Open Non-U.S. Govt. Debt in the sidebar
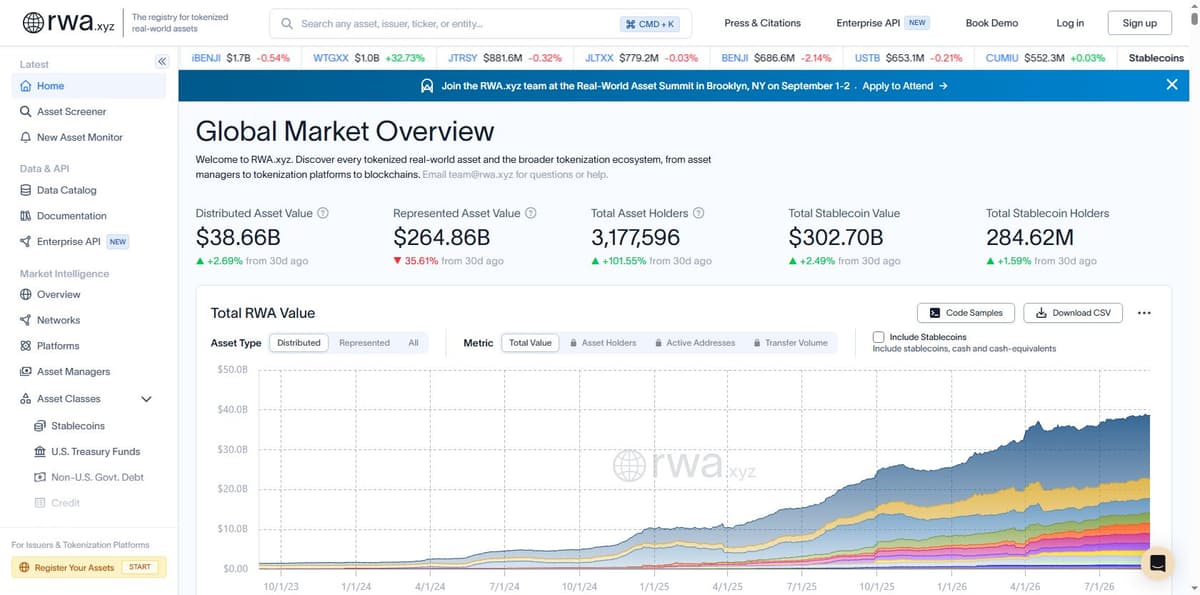This screenshot has width=1200, height=595. [x=89, y=477]
